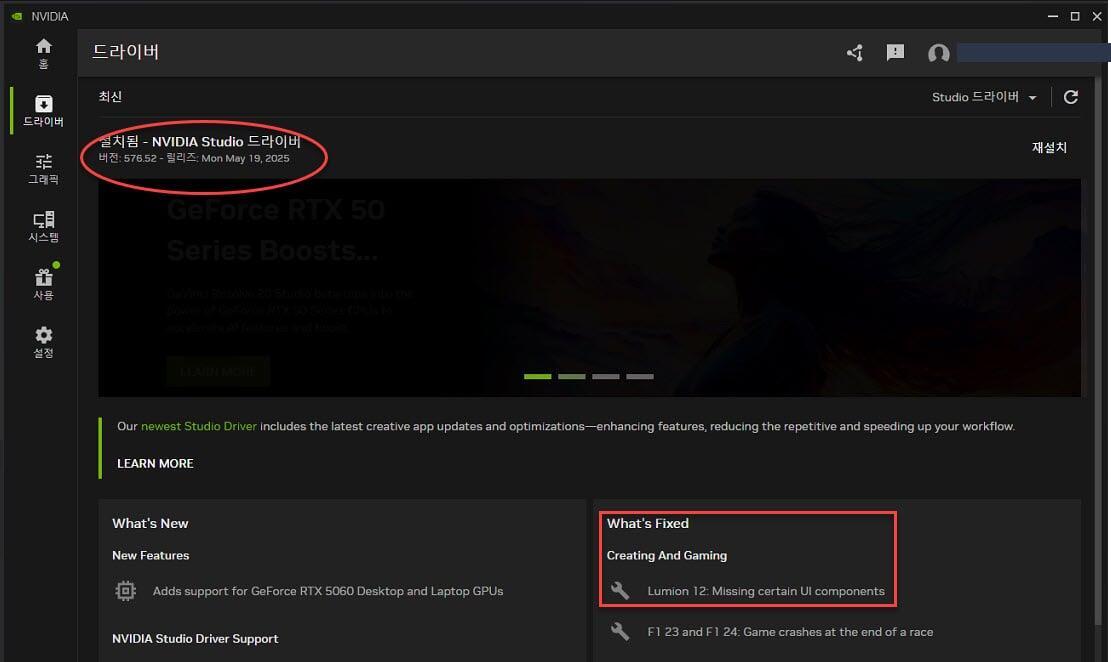Click the What's New heading

click(x=150, y=523)
